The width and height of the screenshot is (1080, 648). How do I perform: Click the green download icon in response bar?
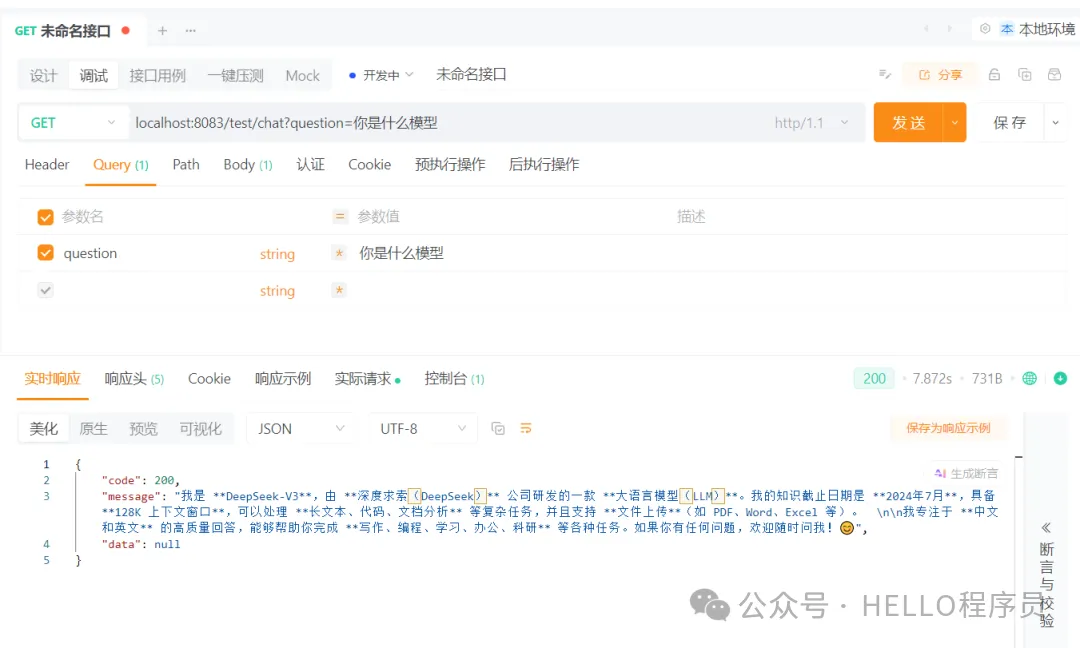pos(1062,378)
